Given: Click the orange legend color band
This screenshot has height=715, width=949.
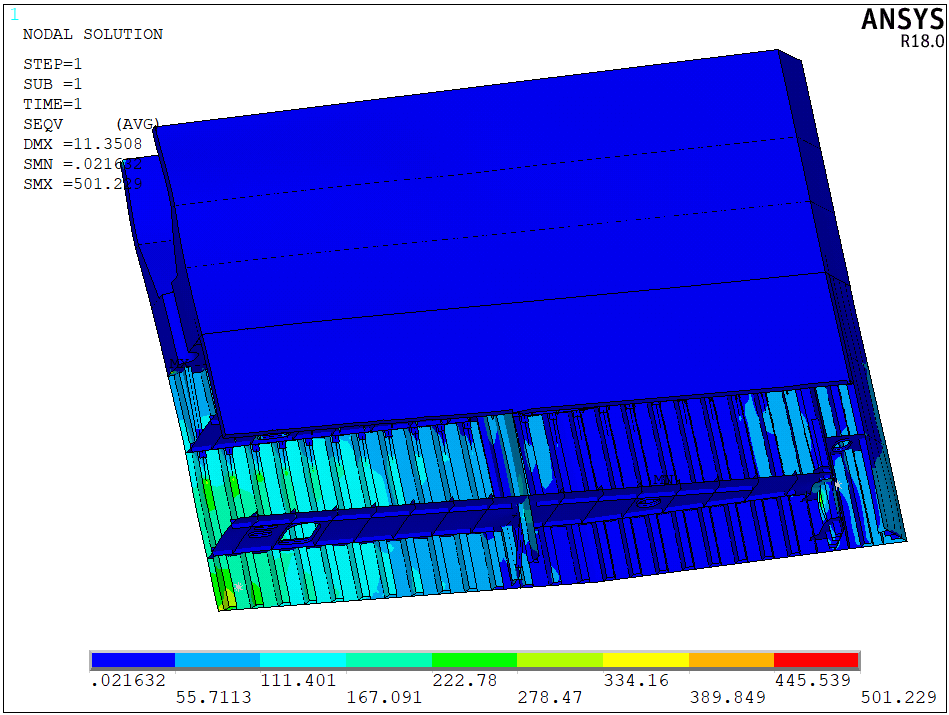Looking at the screenshot, I should (731, 660).
